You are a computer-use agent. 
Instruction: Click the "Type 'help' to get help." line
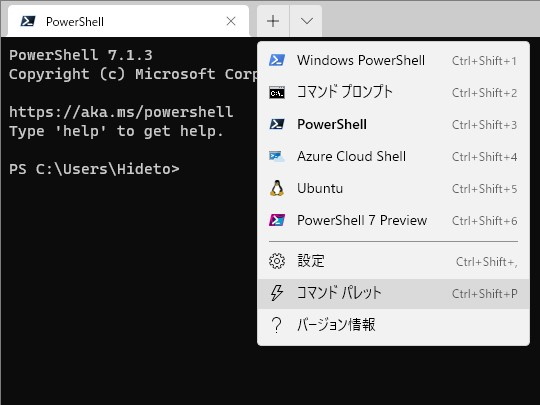(x=116, y=131)
